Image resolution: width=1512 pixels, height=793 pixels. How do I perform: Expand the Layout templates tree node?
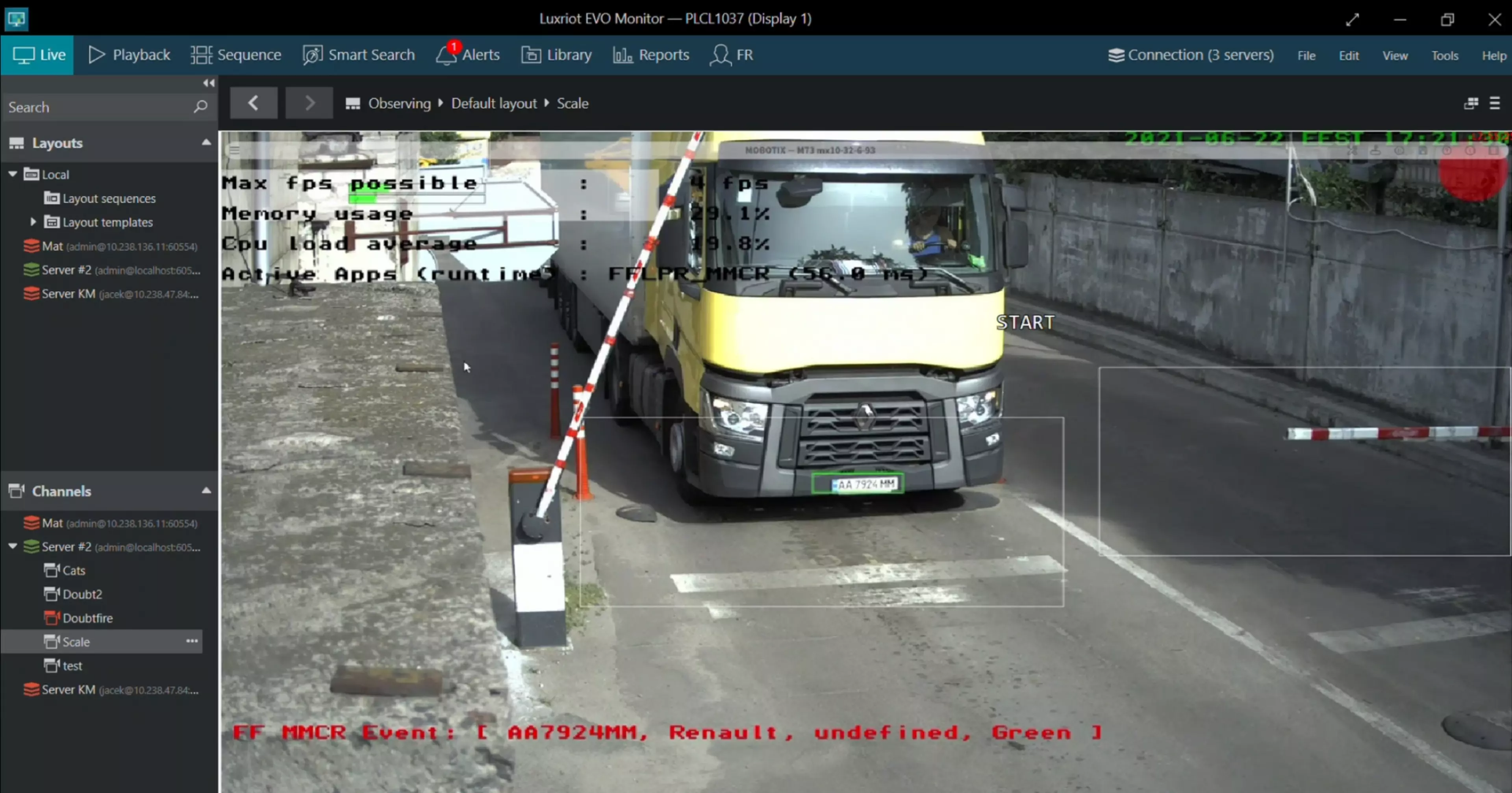[x=33, y=222]
